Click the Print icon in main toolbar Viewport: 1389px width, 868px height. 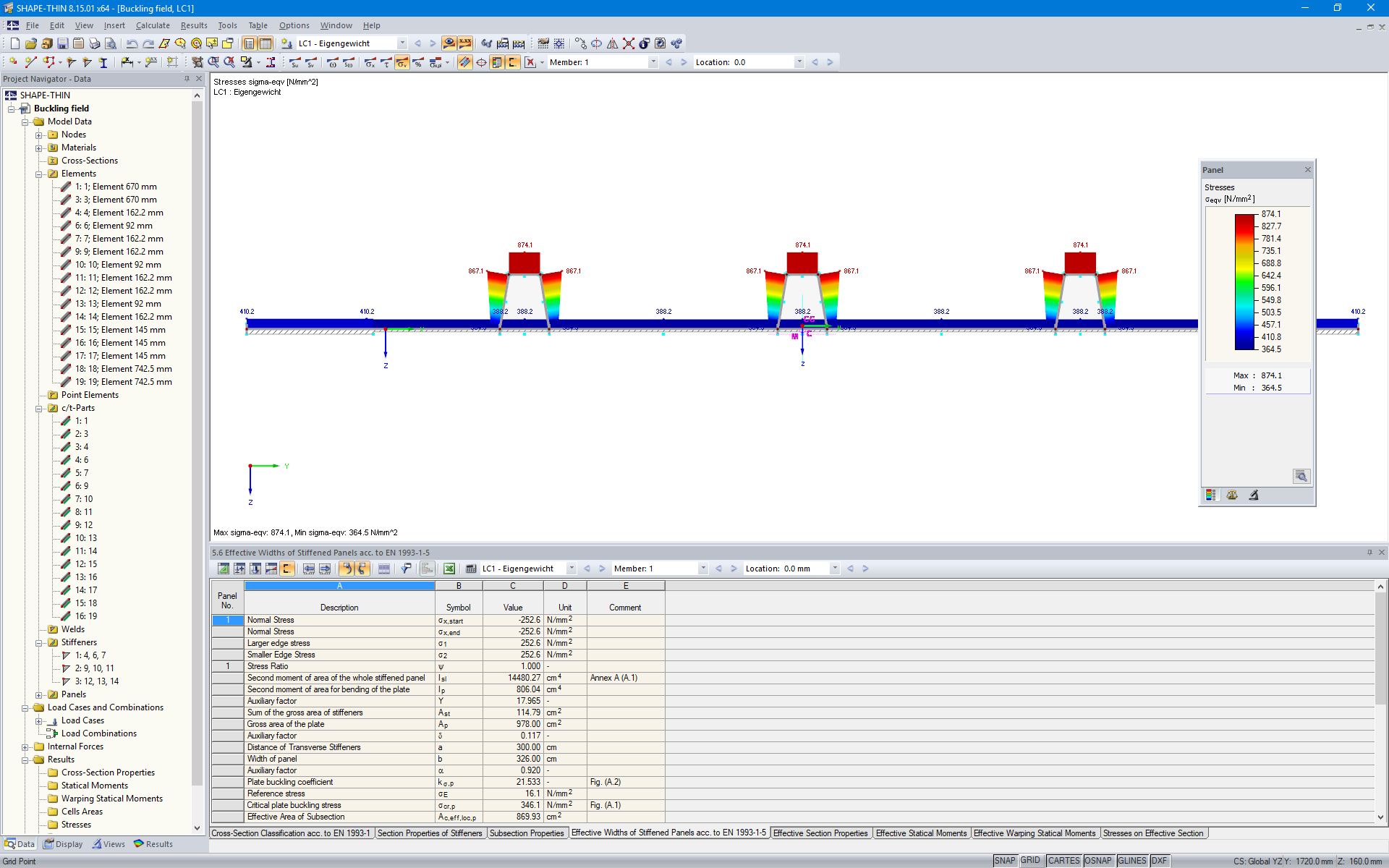(x=94, y=43)
